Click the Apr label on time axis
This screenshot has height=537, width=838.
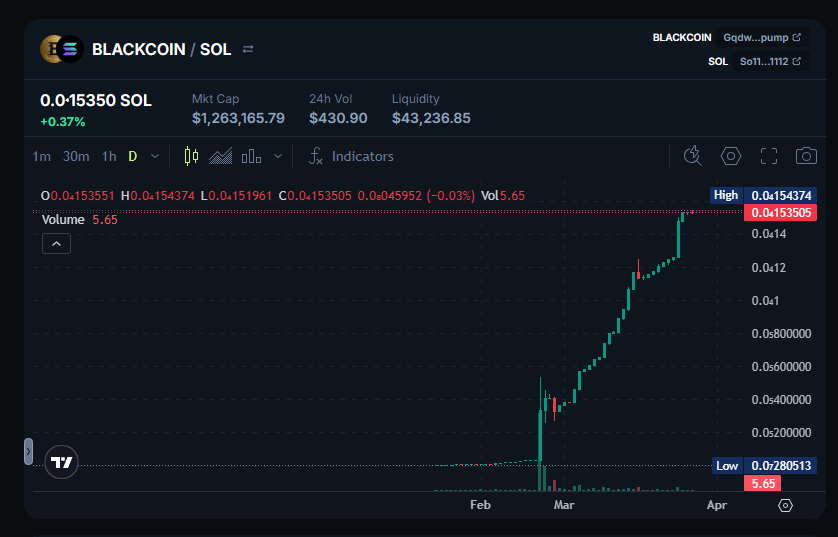pyautogui.click(x=717, y=505)
